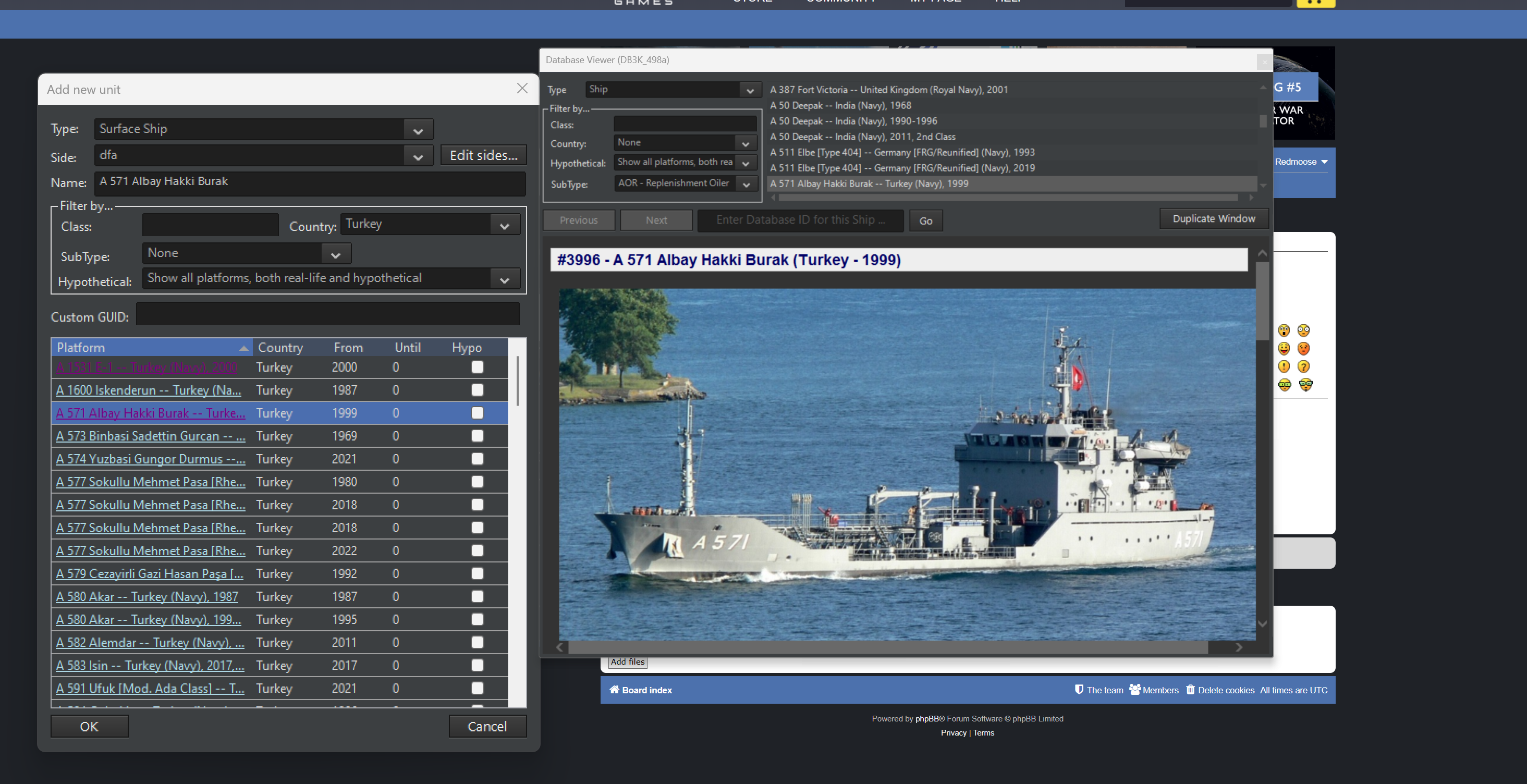Open the Privacy link in footer
This screenshot has width=1527, height=784.
[x=953, y=732]
